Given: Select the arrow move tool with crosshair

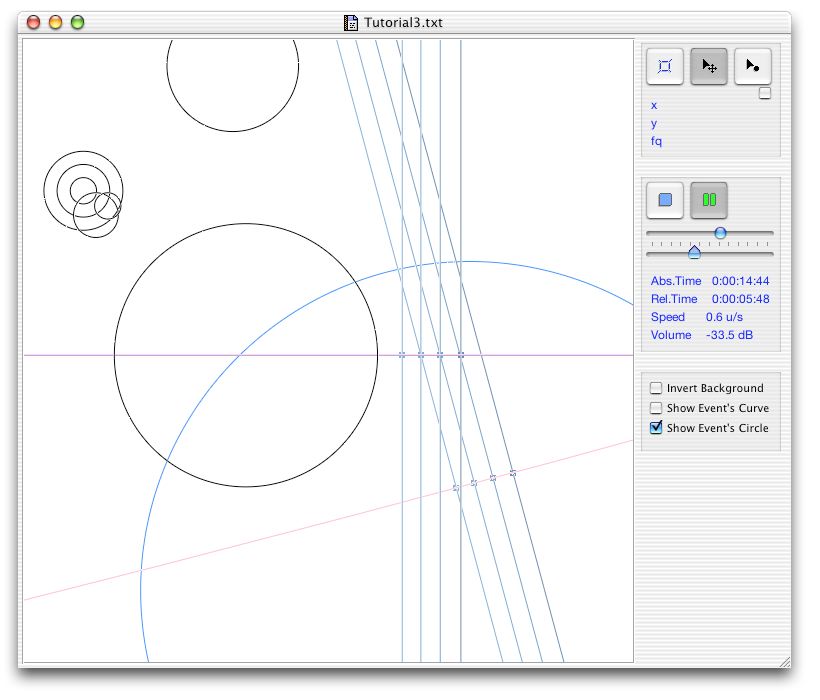Looking at the screenshot, I should click(709, 67).
